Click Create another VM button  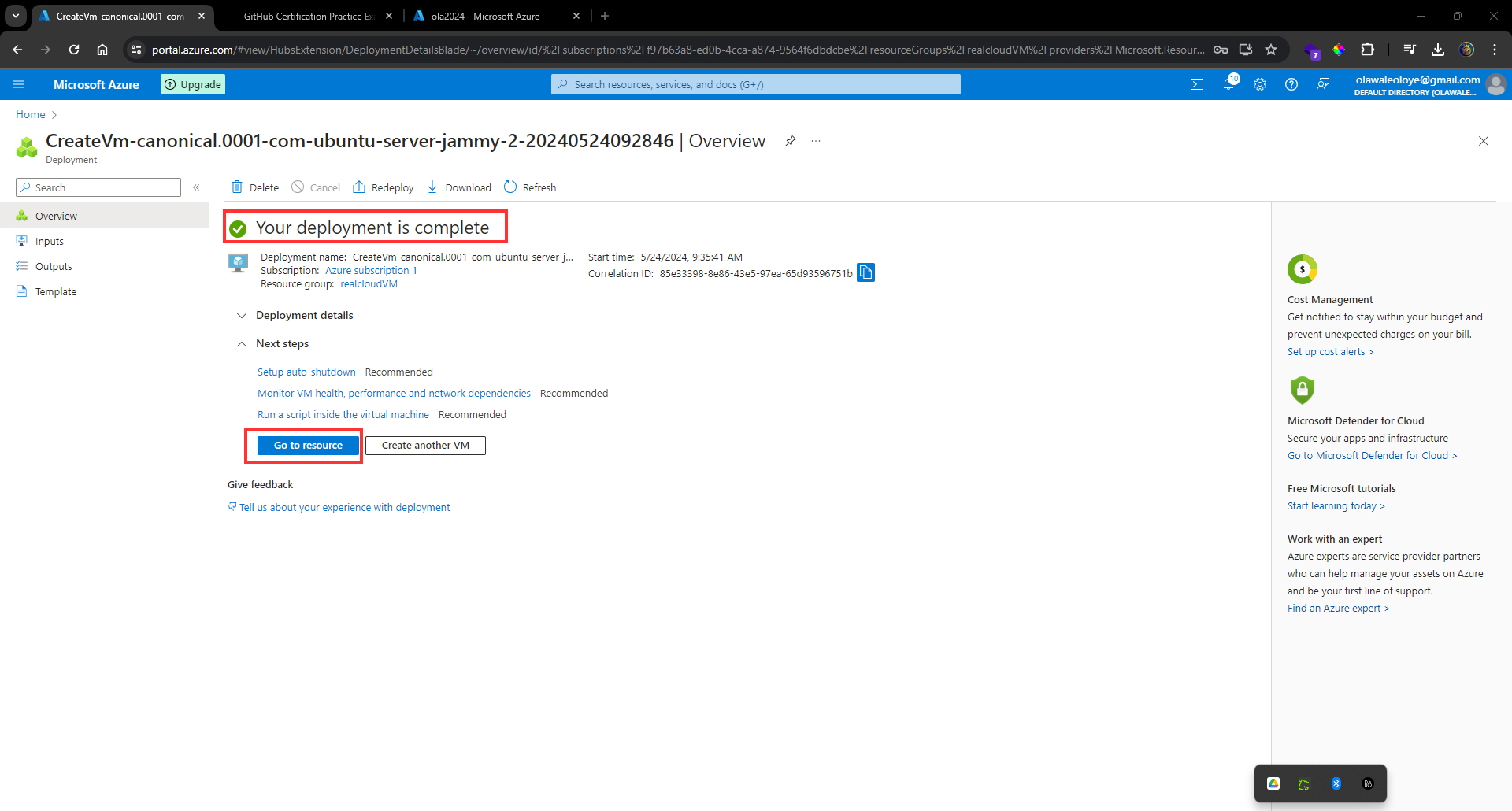425,446
